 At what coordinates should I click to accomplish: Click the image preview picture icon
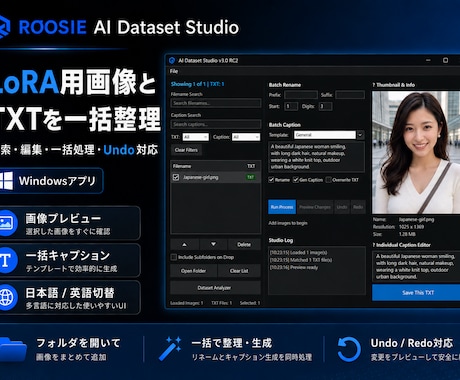point(7,223)
